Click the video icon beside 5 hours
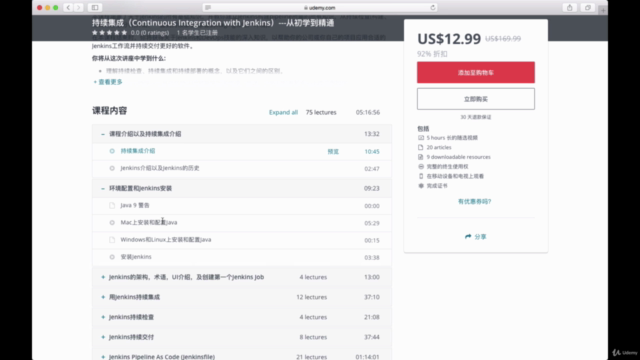 click(421, 138)
